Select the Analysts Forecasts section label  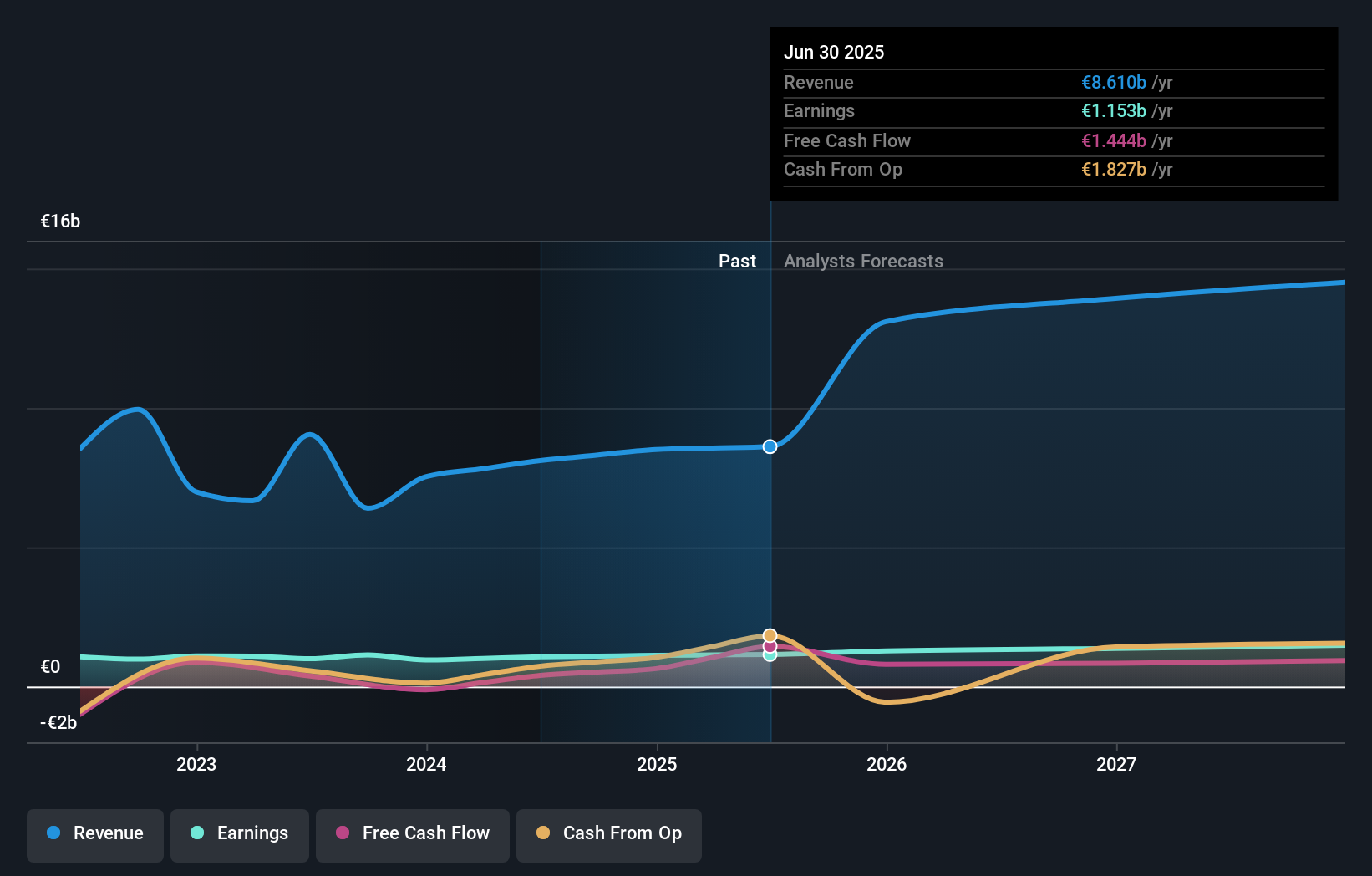click(x=863, y=261)
